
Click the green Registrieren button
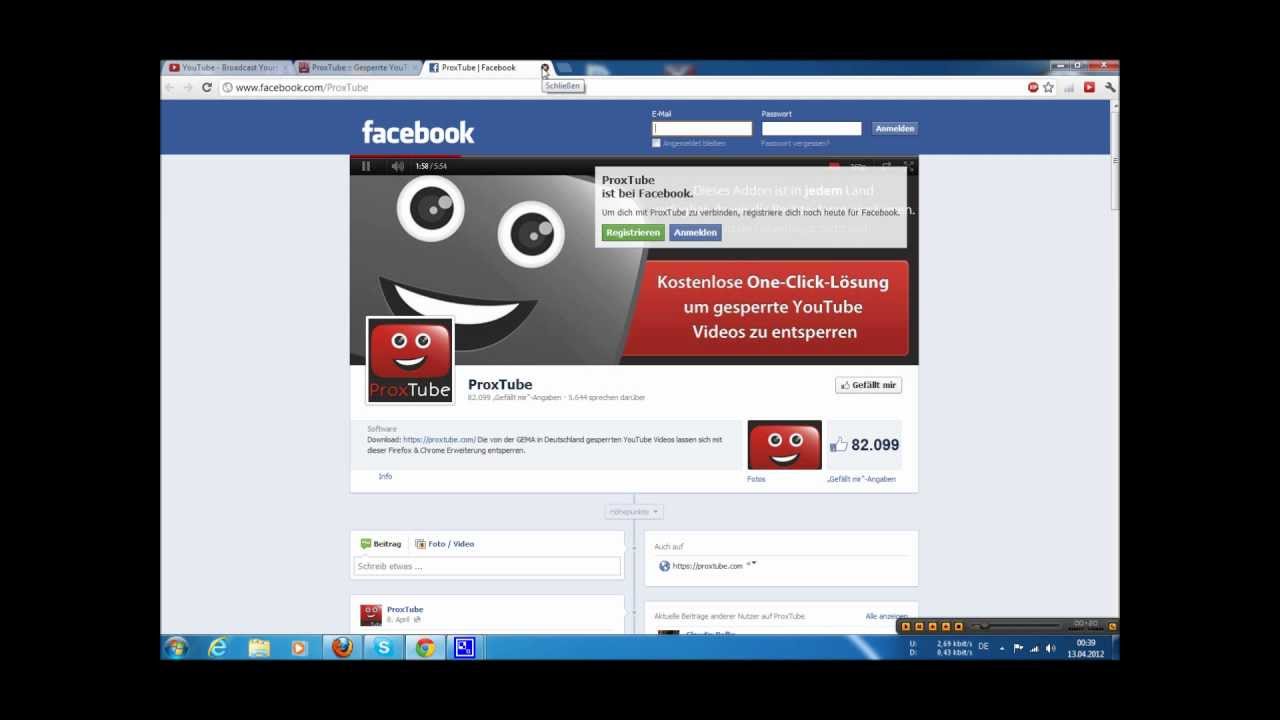click(x=633, y=232)
